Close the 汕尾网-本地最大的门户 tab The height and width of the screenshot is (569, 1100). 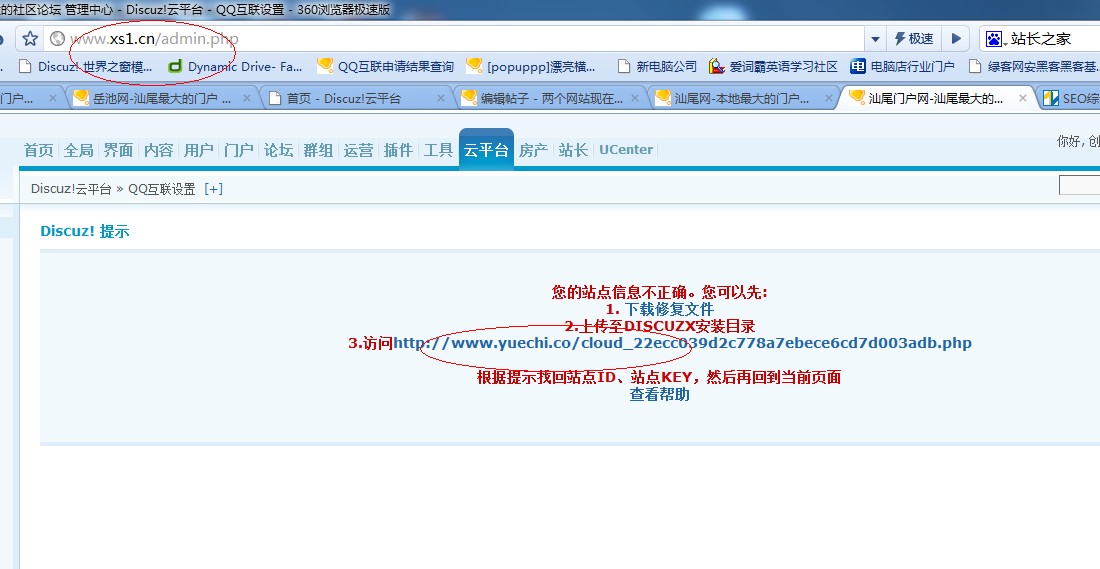829,98
